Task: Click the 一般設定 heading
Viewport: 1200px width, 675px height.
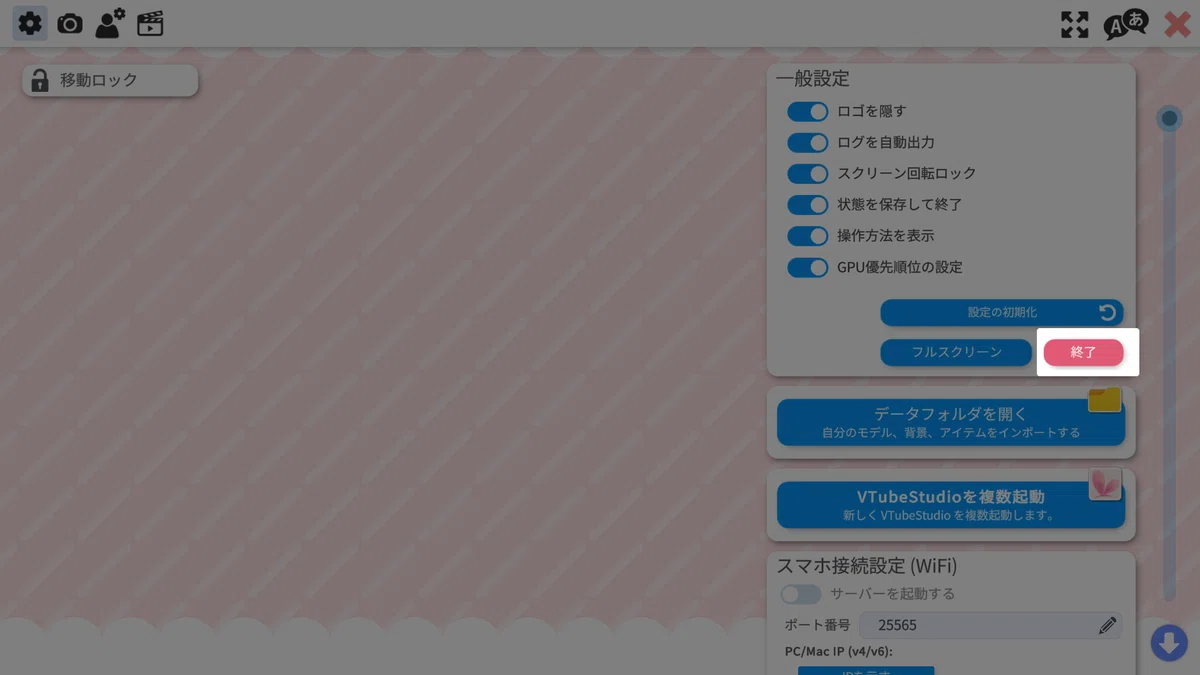Action: coord(813,79)
